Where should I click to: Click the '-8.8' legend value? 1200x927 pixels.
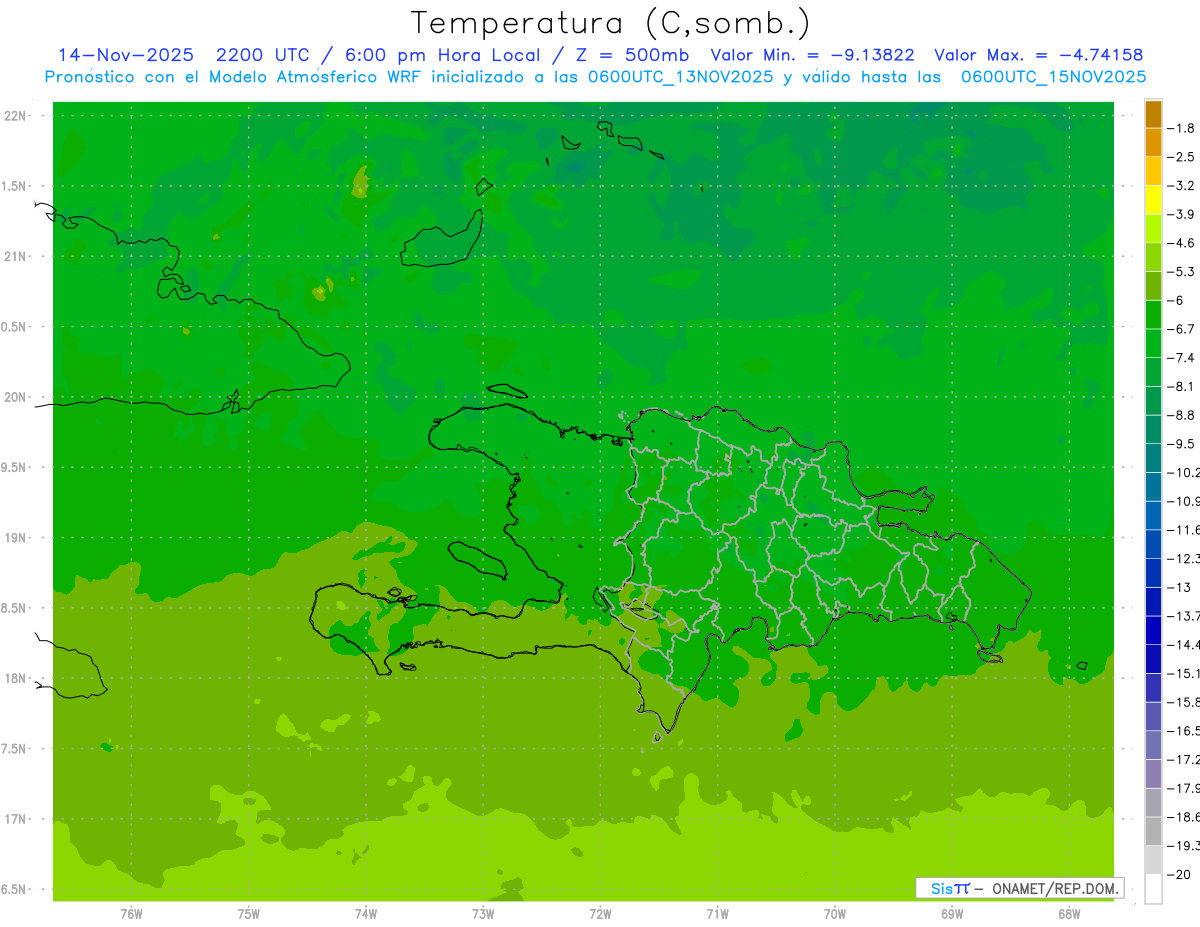tap(1182, 415)
